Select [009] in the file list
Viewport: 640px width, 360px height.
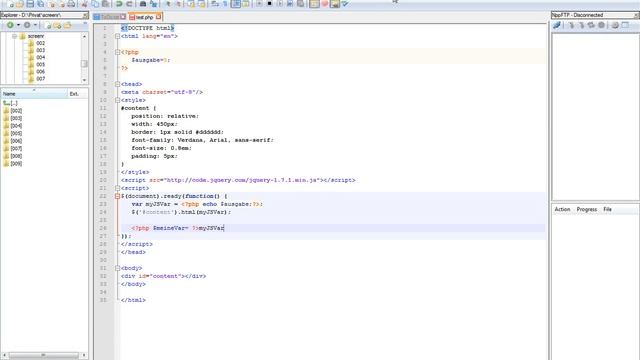coord(16,164)
